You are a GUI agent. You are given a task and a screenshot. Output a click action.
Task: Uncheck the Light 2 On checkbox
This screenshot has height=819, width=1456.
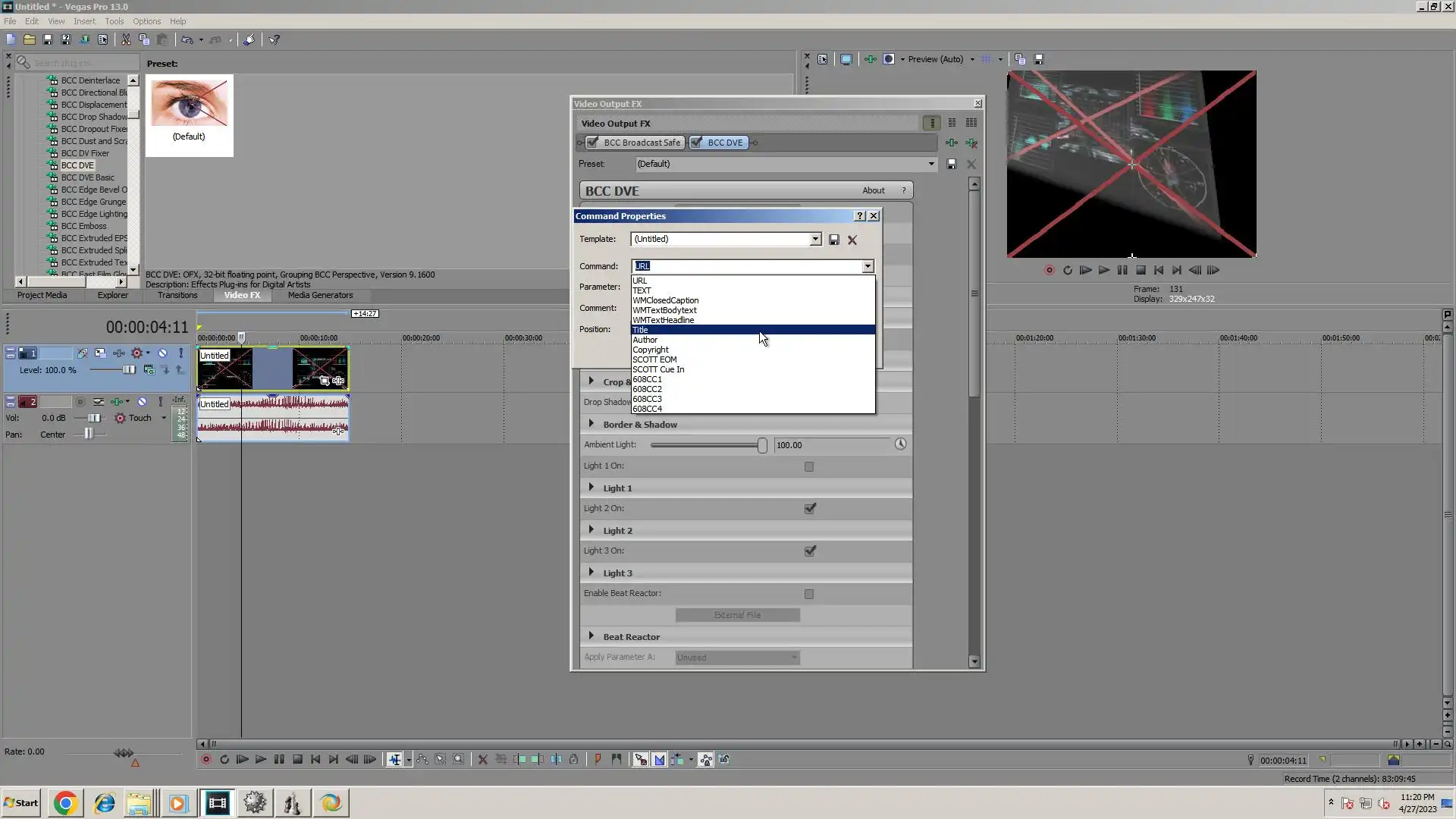(x=809, y=509)
